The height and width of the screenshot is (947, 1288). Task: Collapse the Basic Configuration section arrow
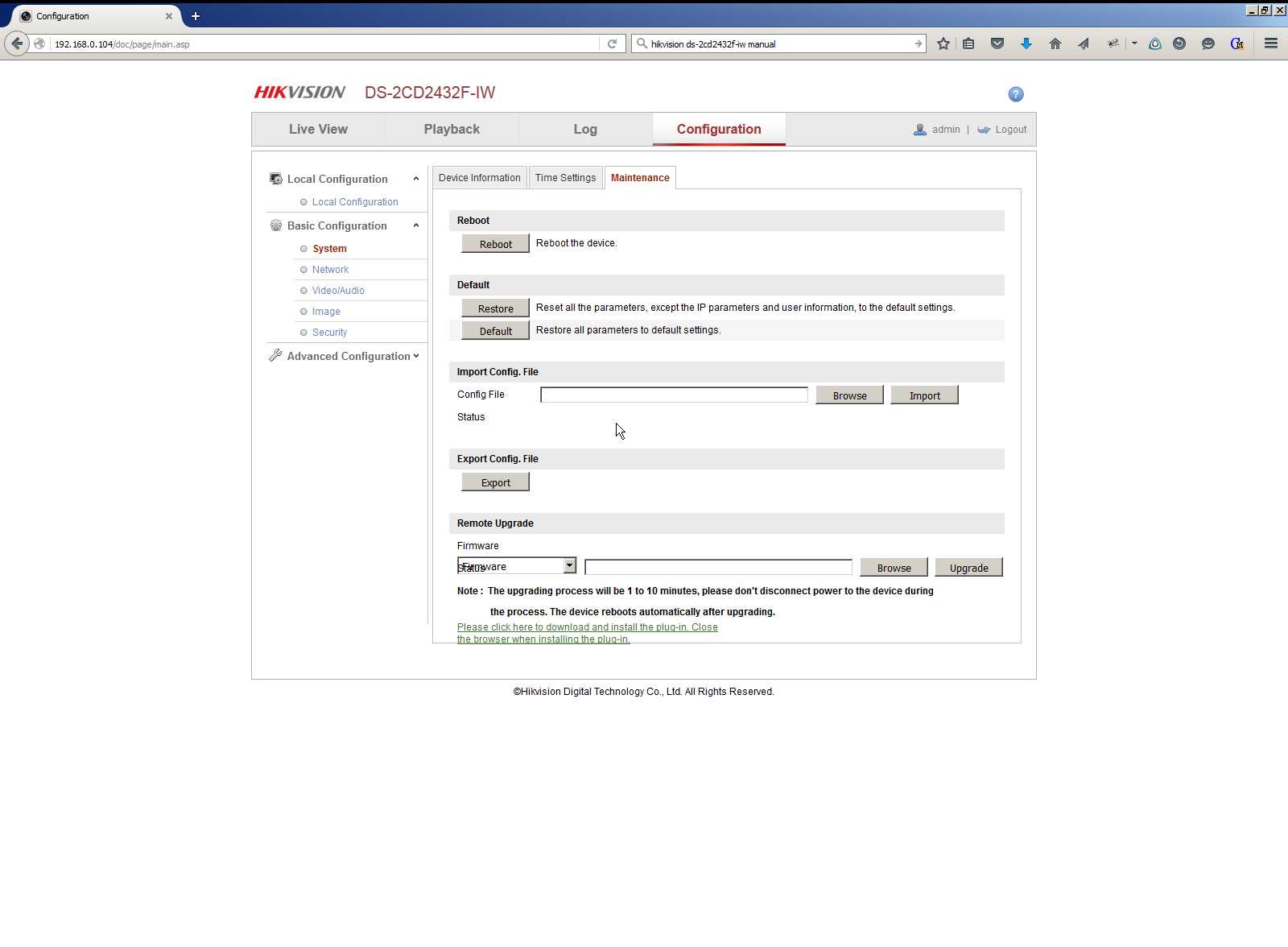click(416, 225)
